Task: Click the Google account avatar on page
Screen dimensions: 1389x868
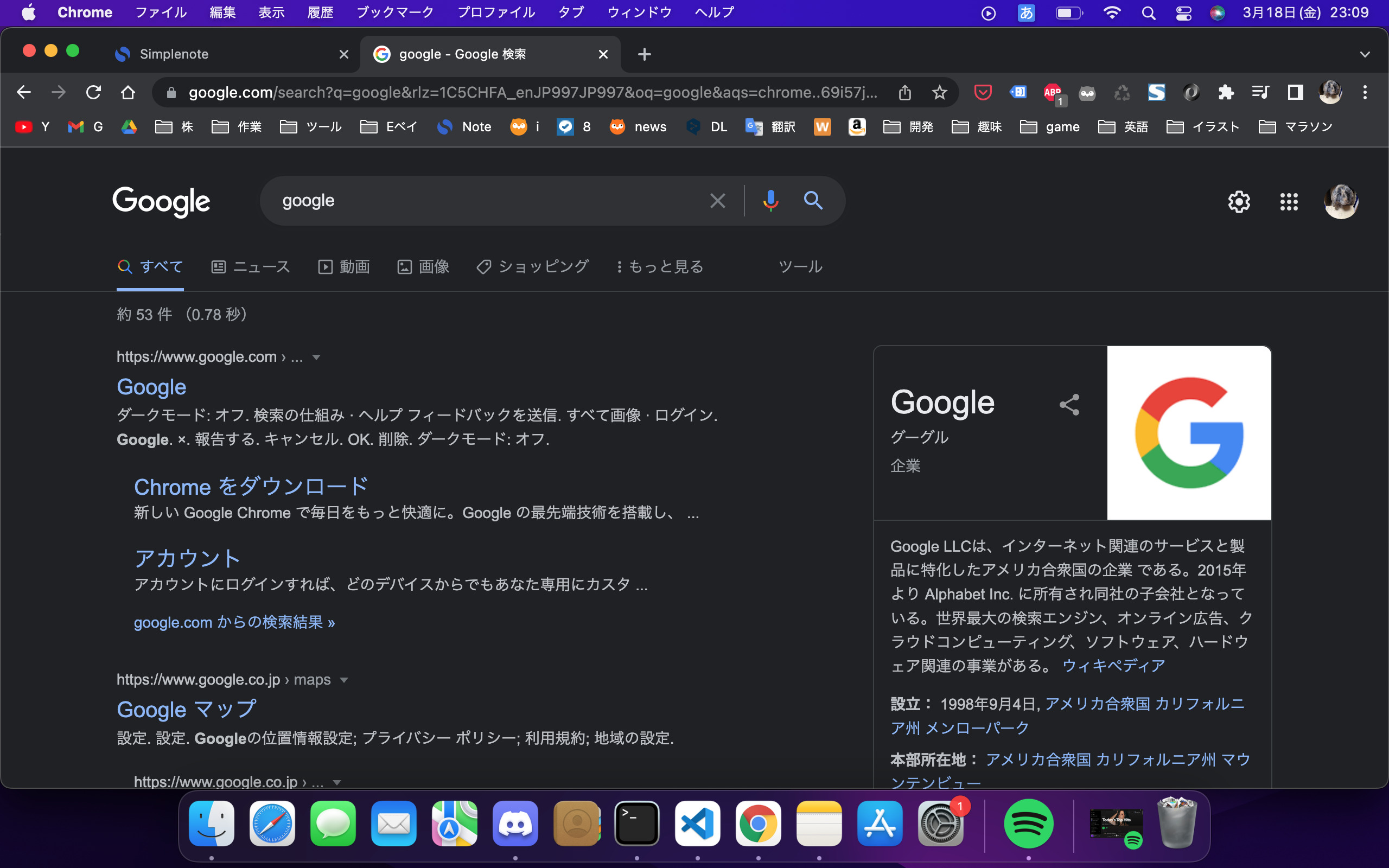Action: [1341, 201]
